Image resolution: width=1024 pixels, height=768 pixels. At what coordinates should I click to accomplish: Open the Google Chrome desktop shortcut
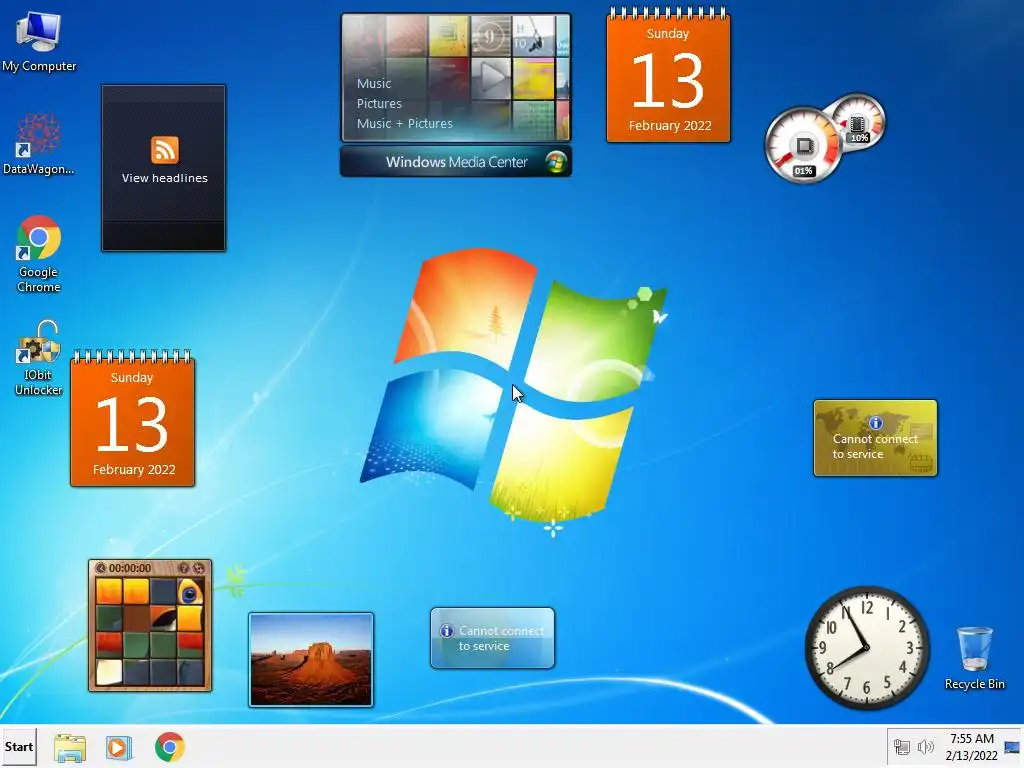39,253
